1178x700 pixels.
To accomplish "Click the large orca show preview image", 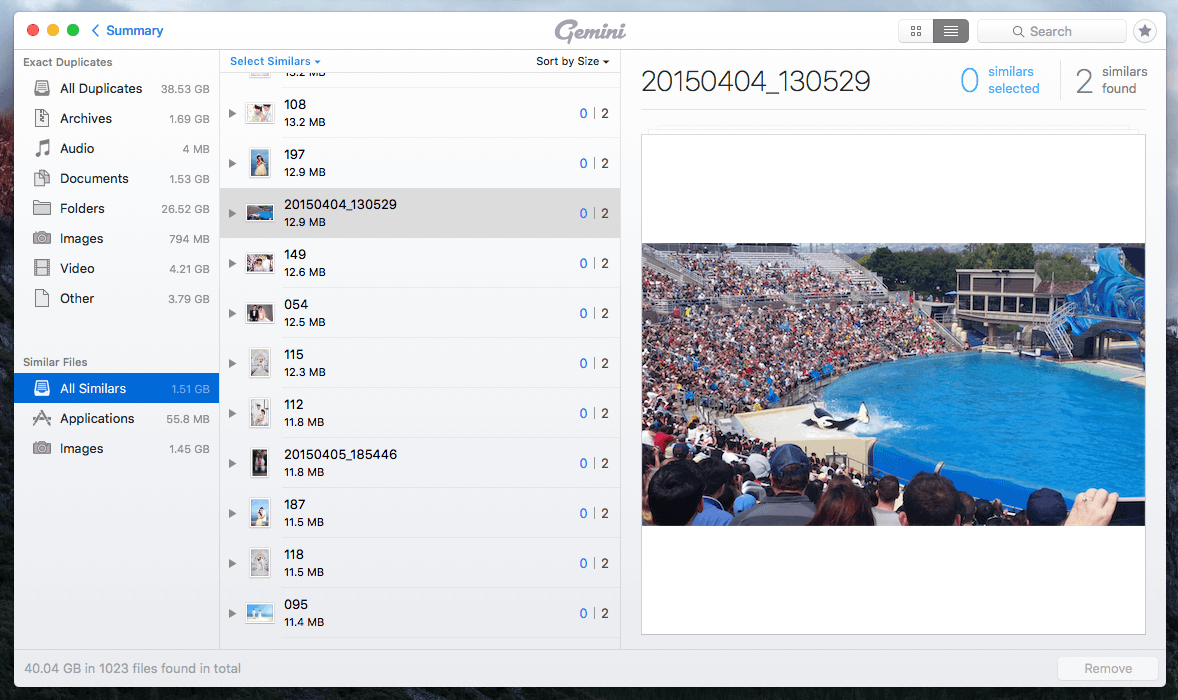I will 893,384.
